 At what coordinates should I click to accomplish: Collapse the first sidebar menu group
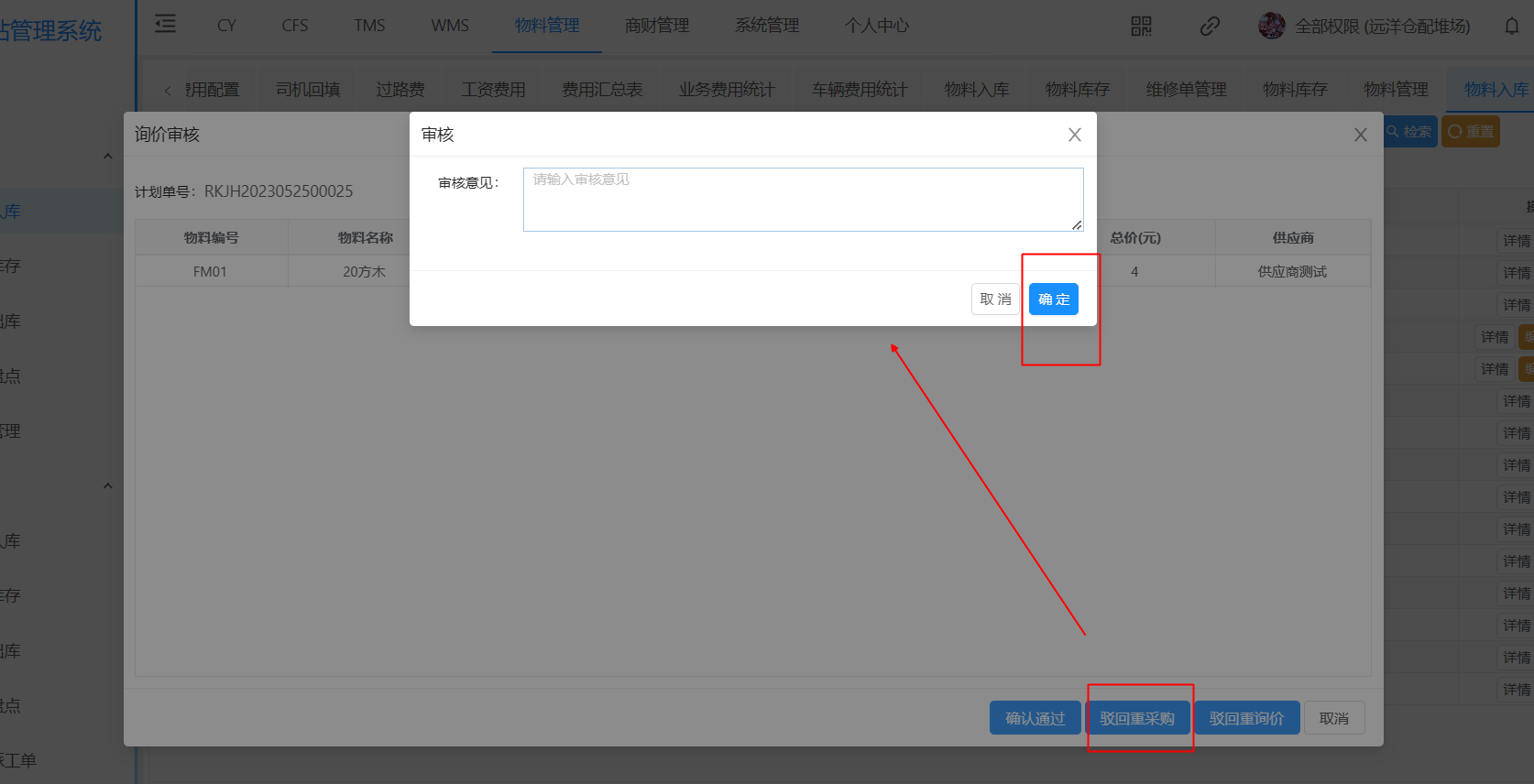108,157
